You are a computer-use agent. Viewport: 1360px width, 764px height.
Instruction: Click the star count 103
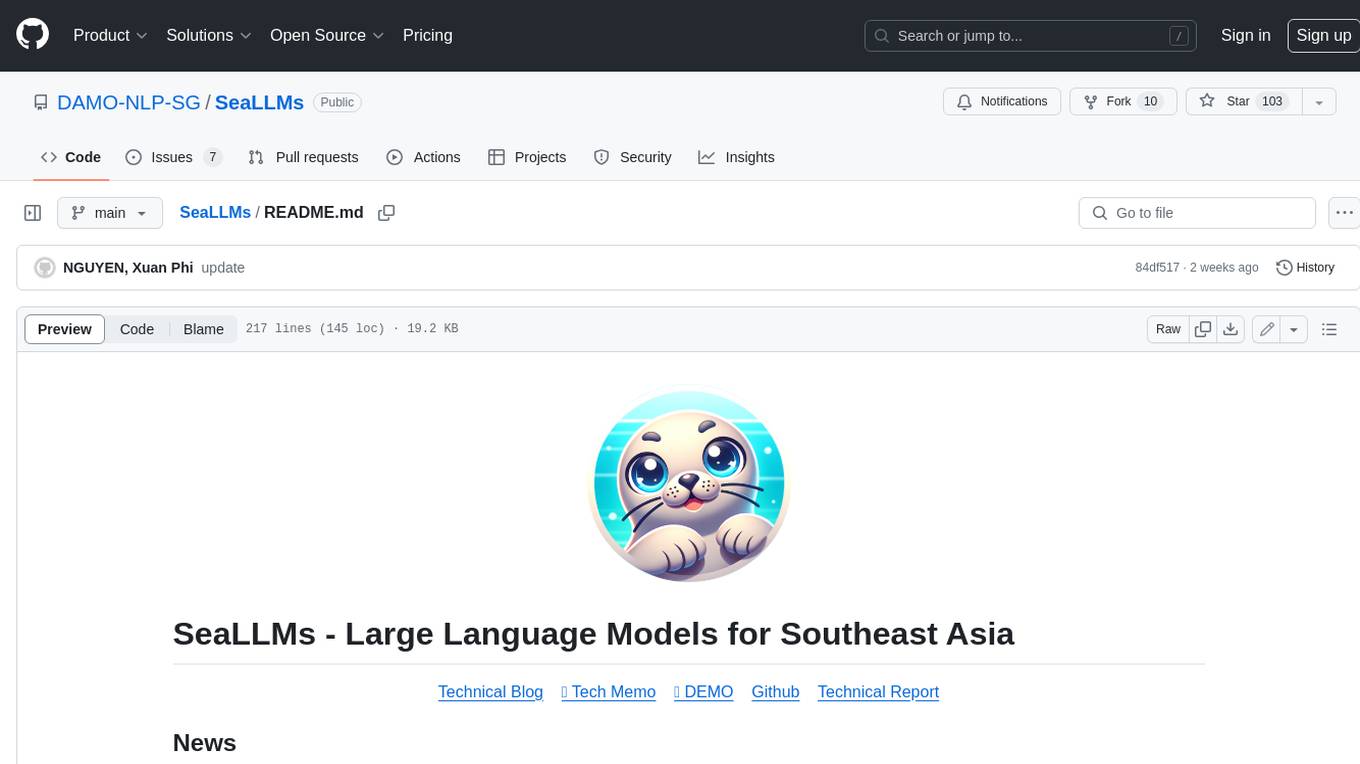tap(1272, 102)
